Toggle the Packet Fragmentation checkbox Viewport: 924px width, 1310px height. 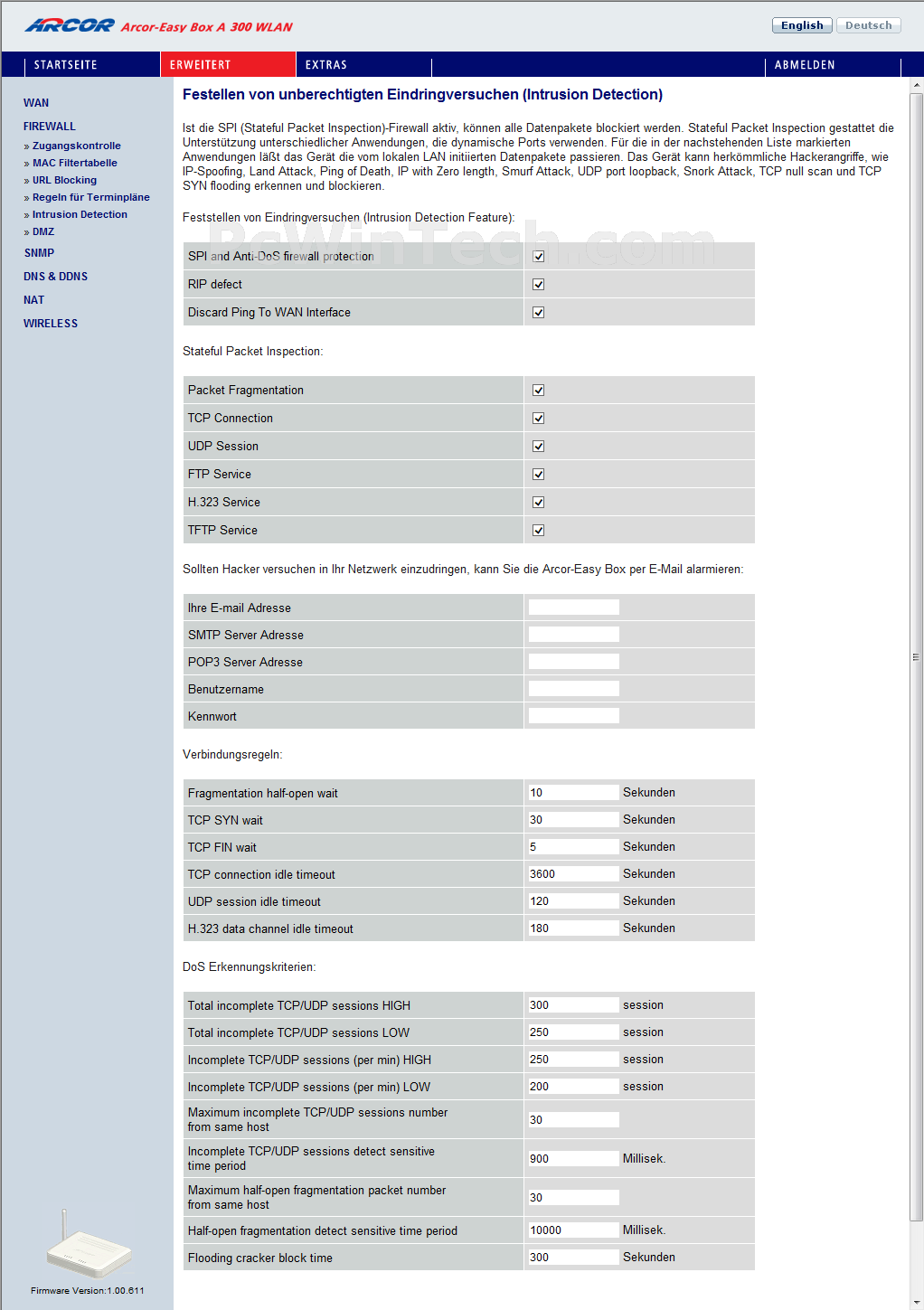(538, 391)
